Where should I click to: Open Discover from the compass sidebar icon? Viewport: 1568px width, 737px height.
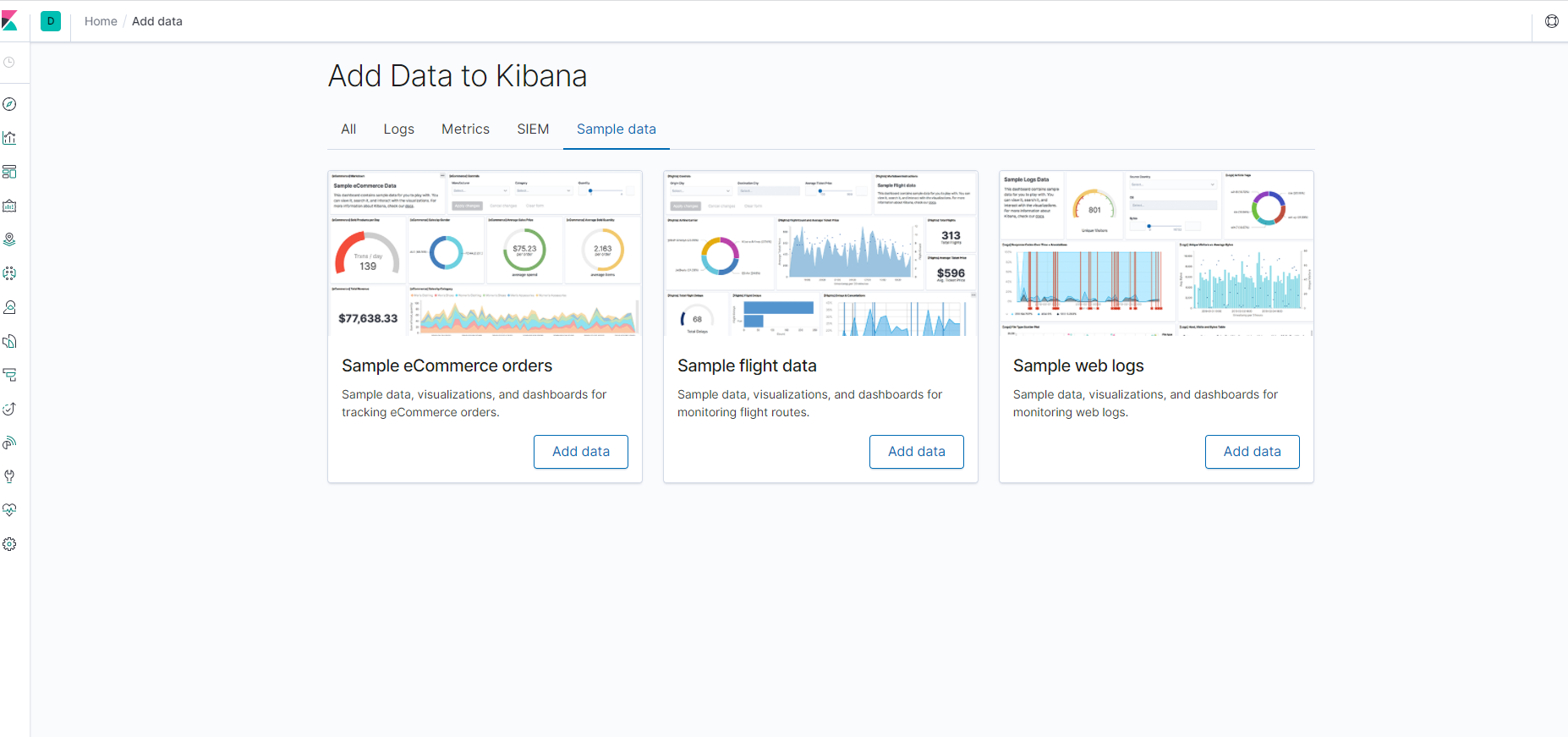(x=10, y=104)
